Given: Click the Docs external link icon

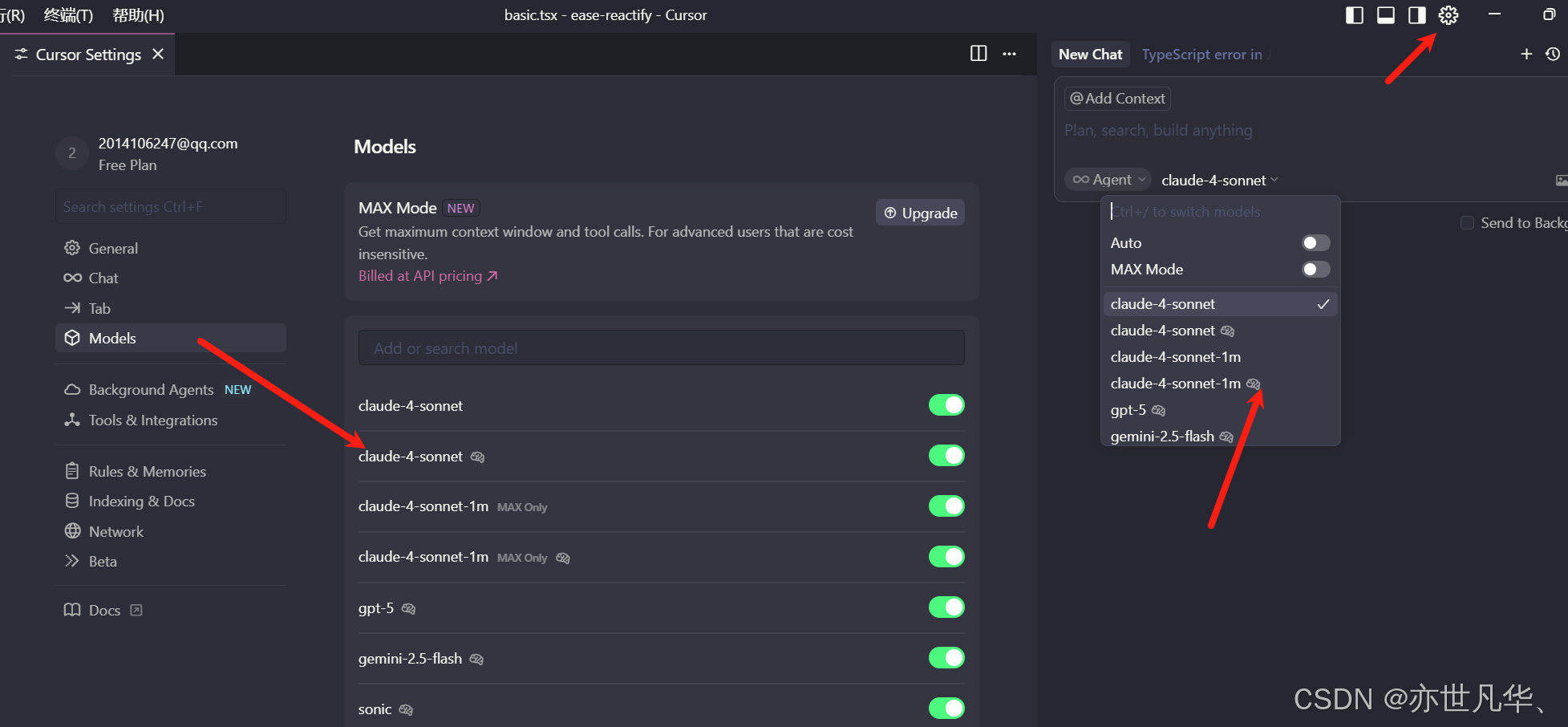Looking at the screenshot, I should [136, 610].
